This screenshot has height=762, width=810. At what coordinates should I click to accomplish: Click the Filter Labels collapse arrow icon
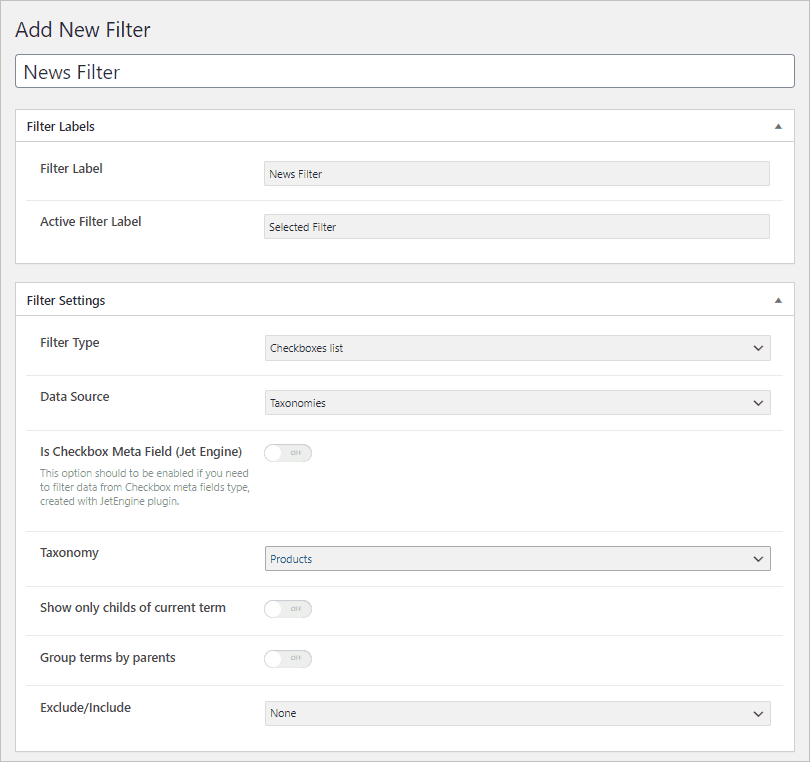pyautogui.click(x=779, y=126)
